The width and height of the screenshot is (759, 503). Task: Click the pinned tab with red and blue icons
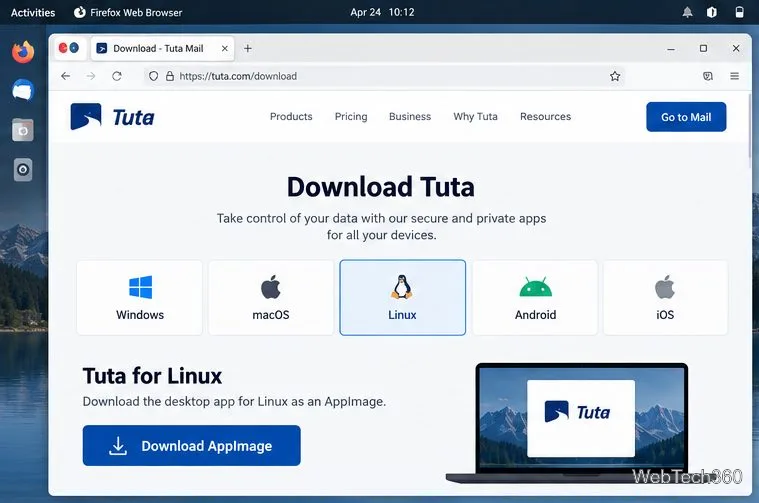(69, 48)
